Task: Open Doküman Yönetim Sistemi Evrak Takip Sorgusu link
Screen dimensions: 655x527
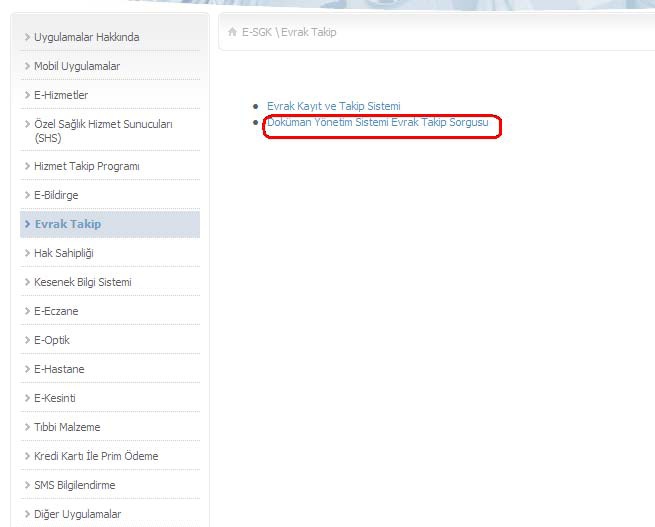Action: click(x=377, y=122)
